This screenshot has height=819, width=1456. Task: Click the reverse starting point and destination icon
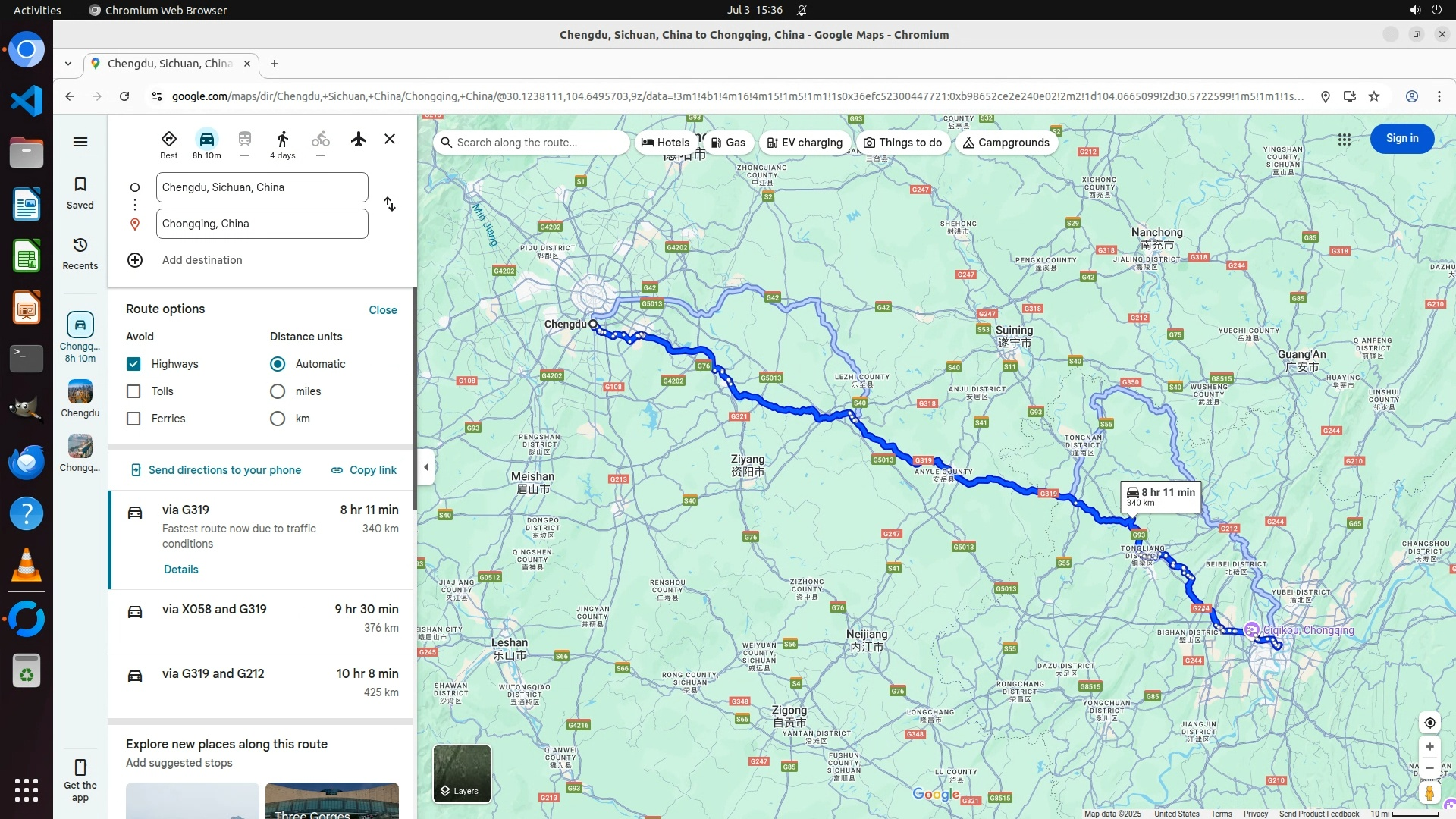click(390, 205)
